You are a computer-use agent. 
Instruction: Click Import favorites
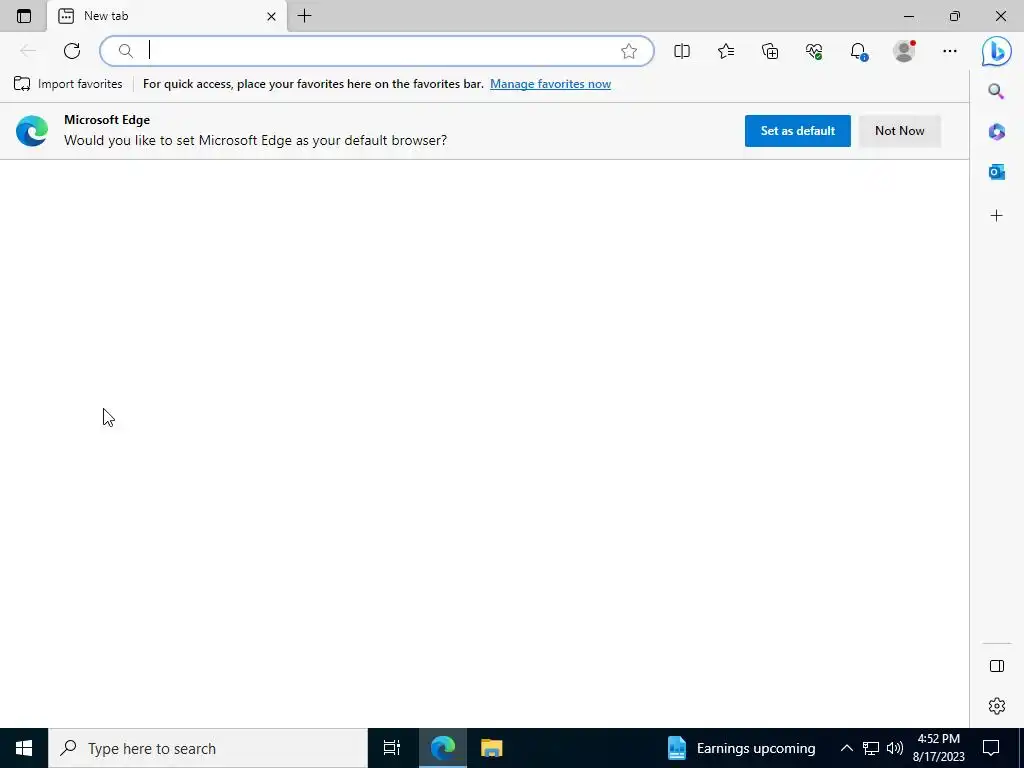[x=68, y=84]
